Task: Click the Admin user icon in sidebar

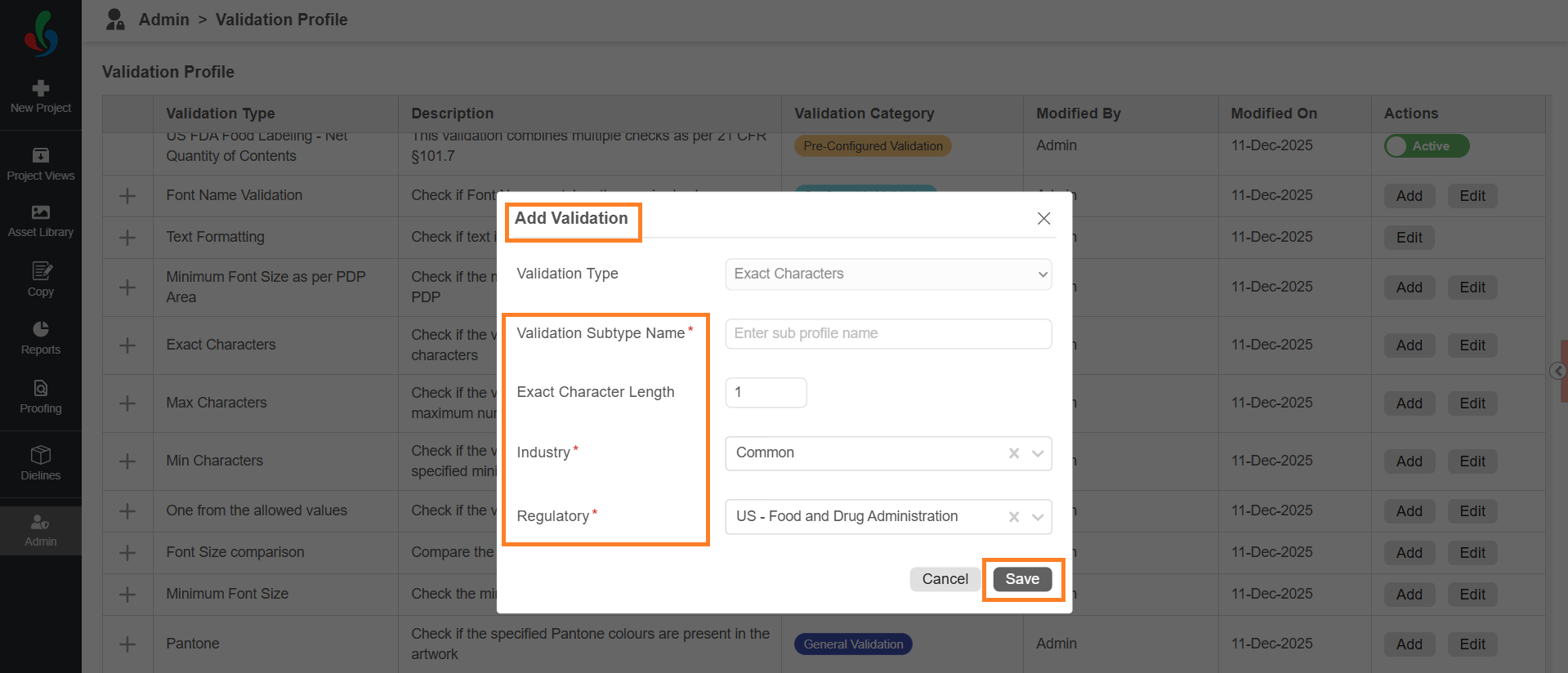Action: pos(41,522)
